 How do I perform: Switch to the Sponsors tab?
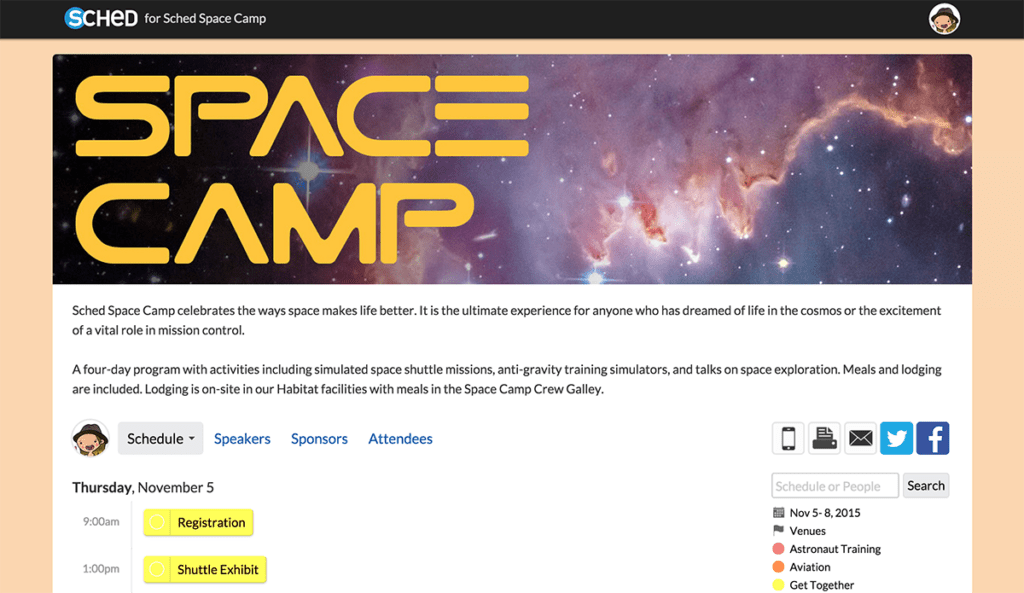(x=319, y=438)
